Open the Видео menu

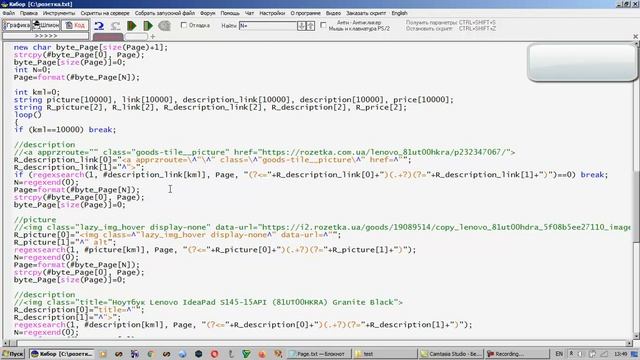[x=333, y=13]
